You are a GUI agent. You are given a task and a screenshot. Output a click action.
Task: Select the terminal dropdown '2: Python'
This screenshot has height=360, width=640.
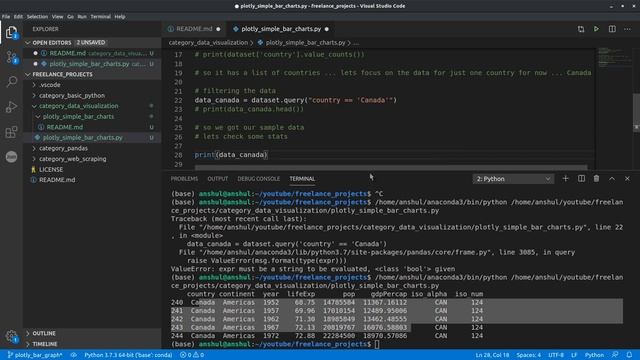pyautogui.click(x=513, y=179)
